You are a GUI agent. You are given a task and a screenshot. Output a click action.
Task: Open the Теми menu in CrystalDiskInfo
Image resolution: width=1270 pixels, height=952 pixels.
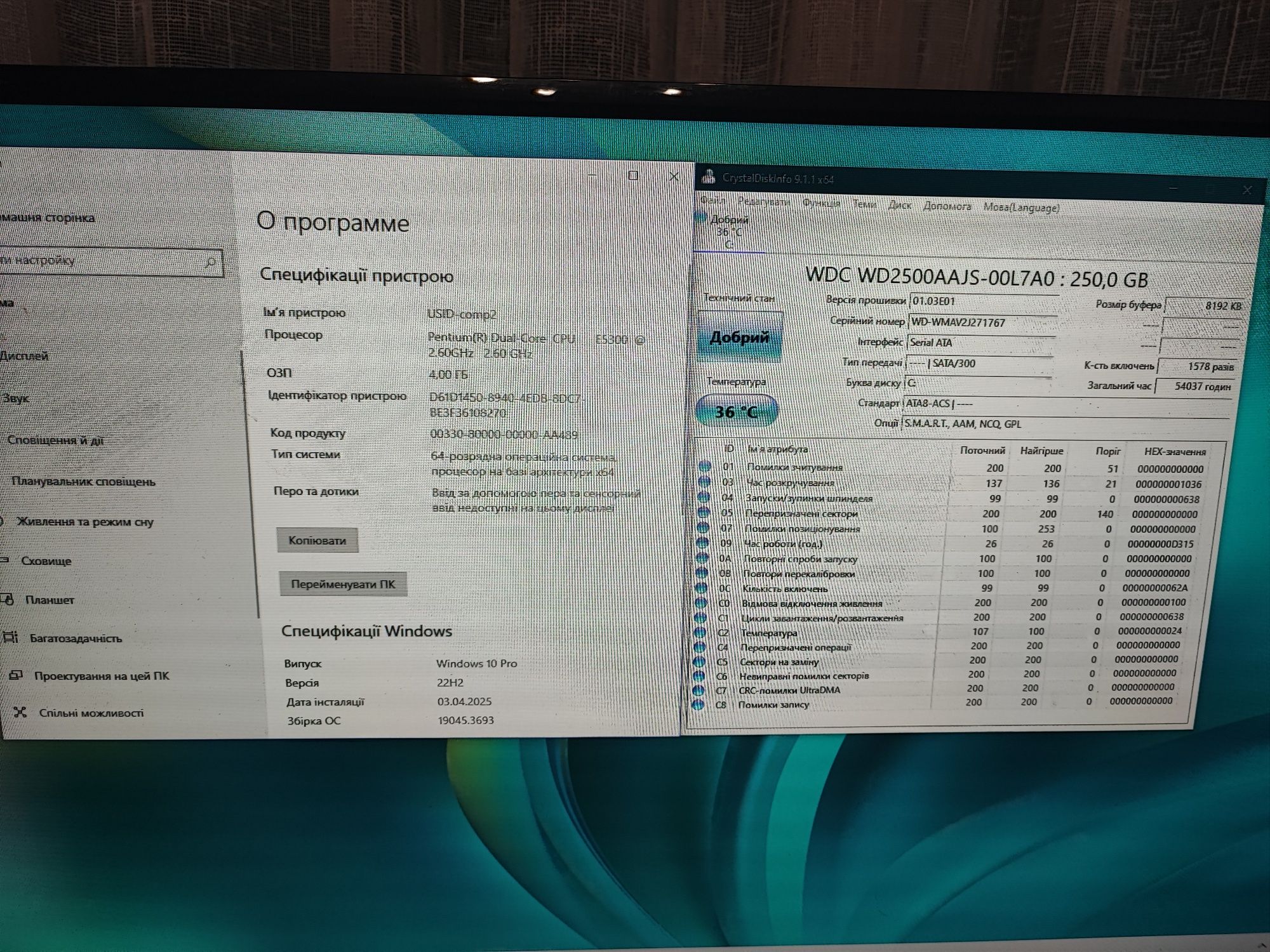click(x=864, y=204)
